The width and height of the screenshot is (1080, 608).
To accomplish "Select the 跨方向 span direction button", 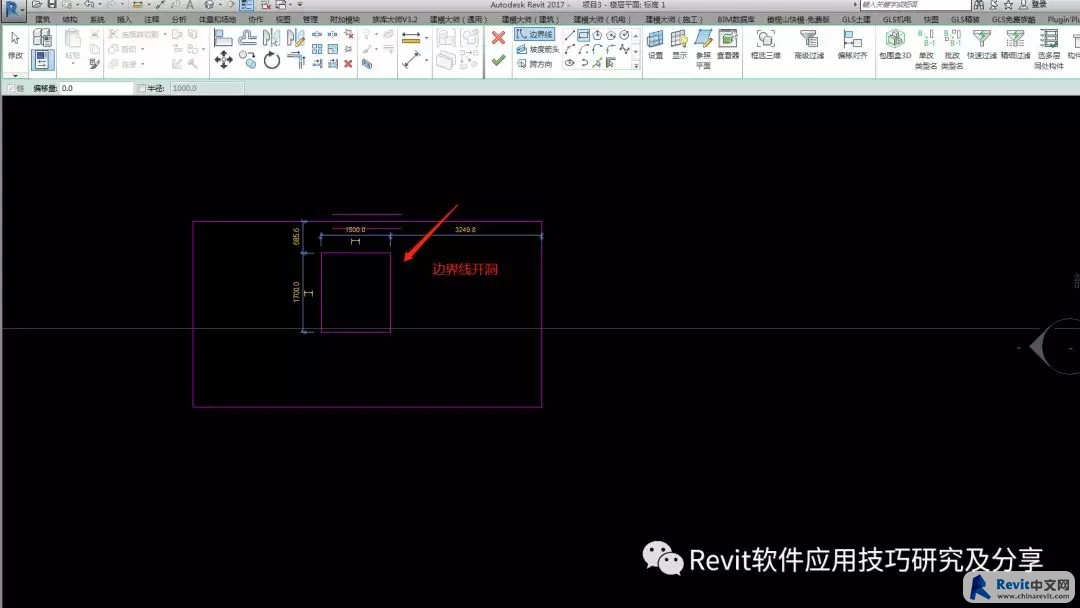I will pyautogui.click(x=534, y=63).
